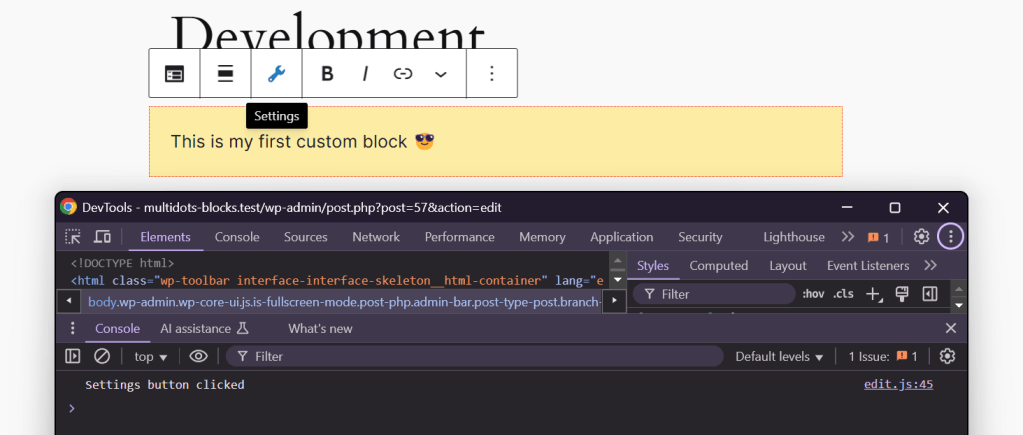Viewport: 1023px width, 435px height.
Task: Activate the inspect element picker in DevTools
Action: 73,237
